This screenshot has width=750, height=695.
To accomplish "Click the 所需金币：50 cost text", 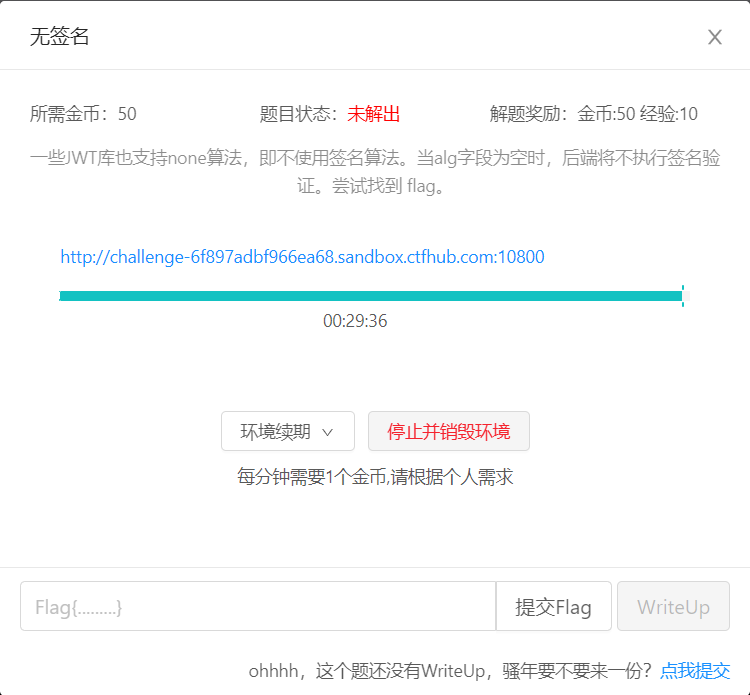I will 83,114.
